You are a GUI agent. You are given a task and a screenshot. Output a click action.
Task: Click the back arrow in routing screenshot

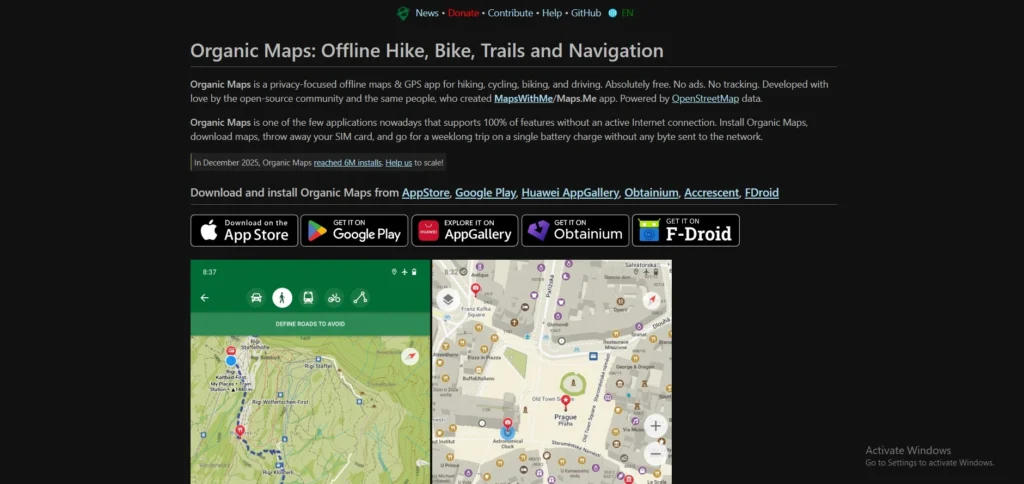click(204, 298)
